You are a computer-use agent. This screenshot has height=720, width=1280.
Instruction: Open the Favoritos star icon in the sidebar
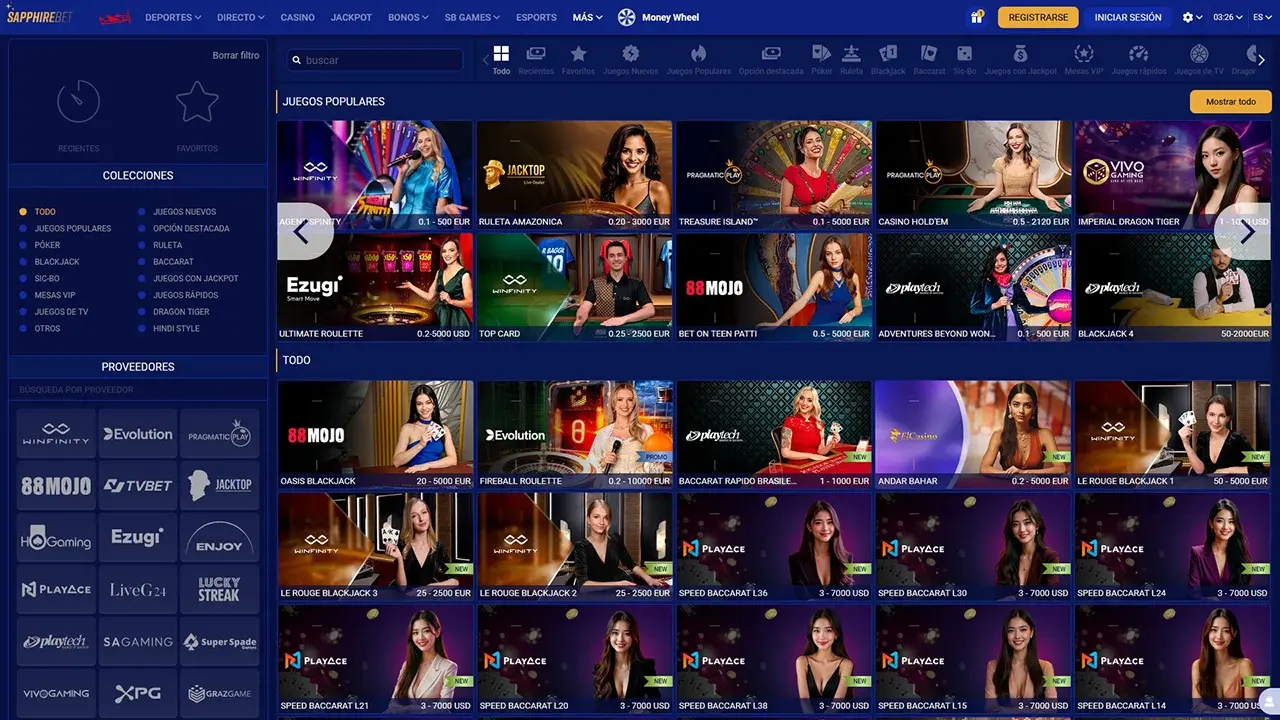point(197,101)
